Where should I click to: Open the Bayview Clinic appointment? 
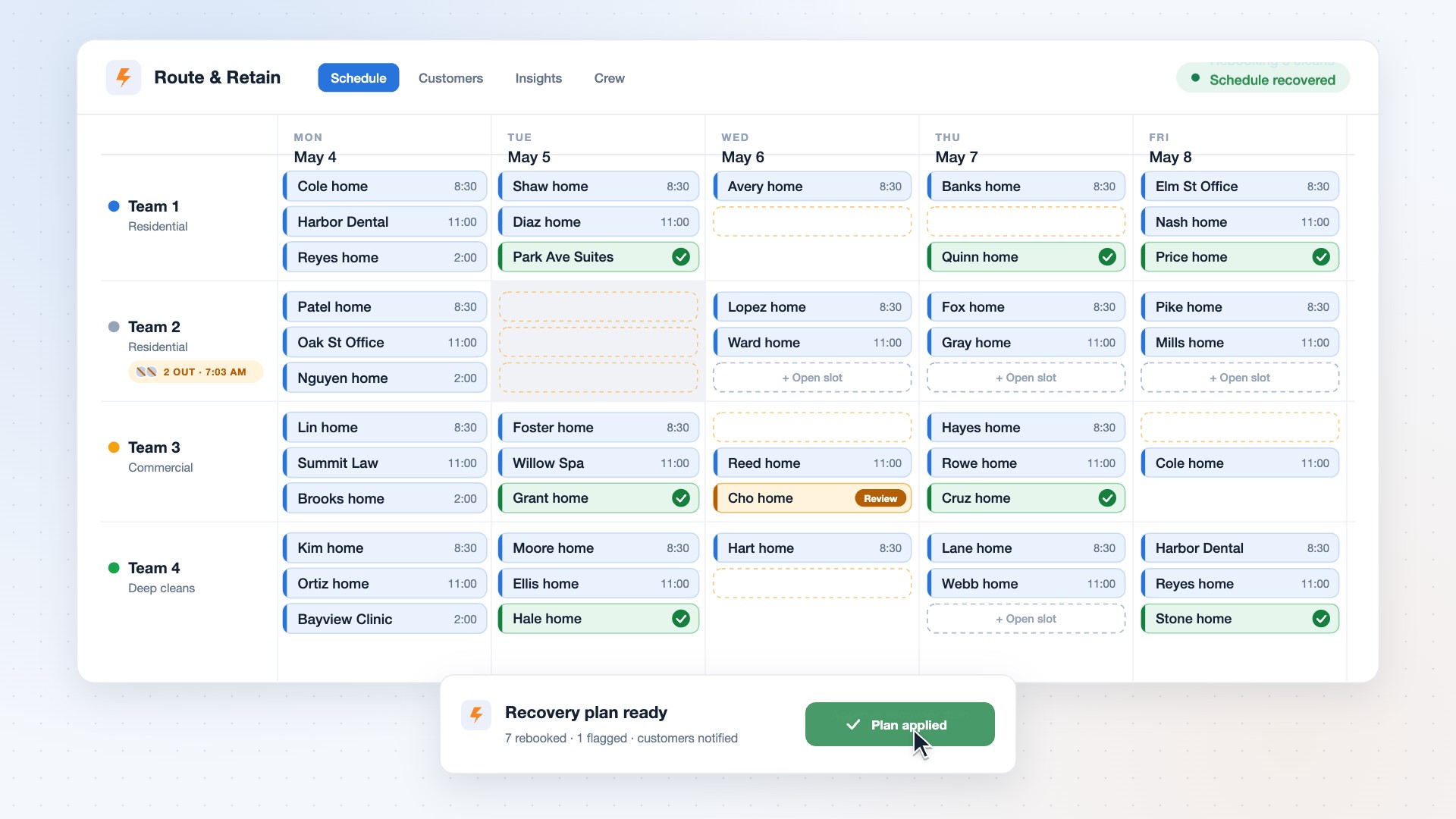coord(384,620)
